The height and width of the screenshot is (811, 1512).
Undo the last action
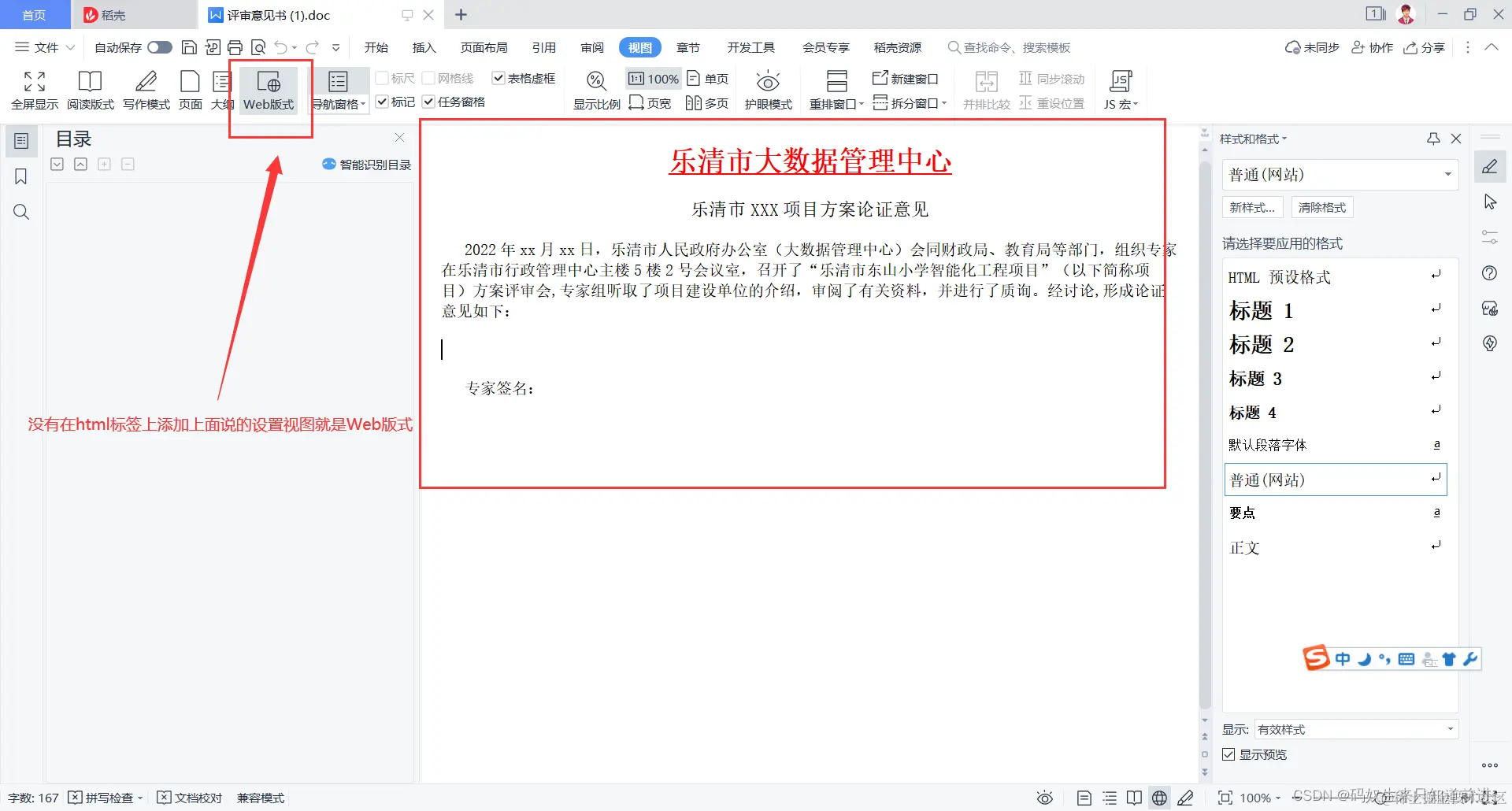tap(280, 47)
